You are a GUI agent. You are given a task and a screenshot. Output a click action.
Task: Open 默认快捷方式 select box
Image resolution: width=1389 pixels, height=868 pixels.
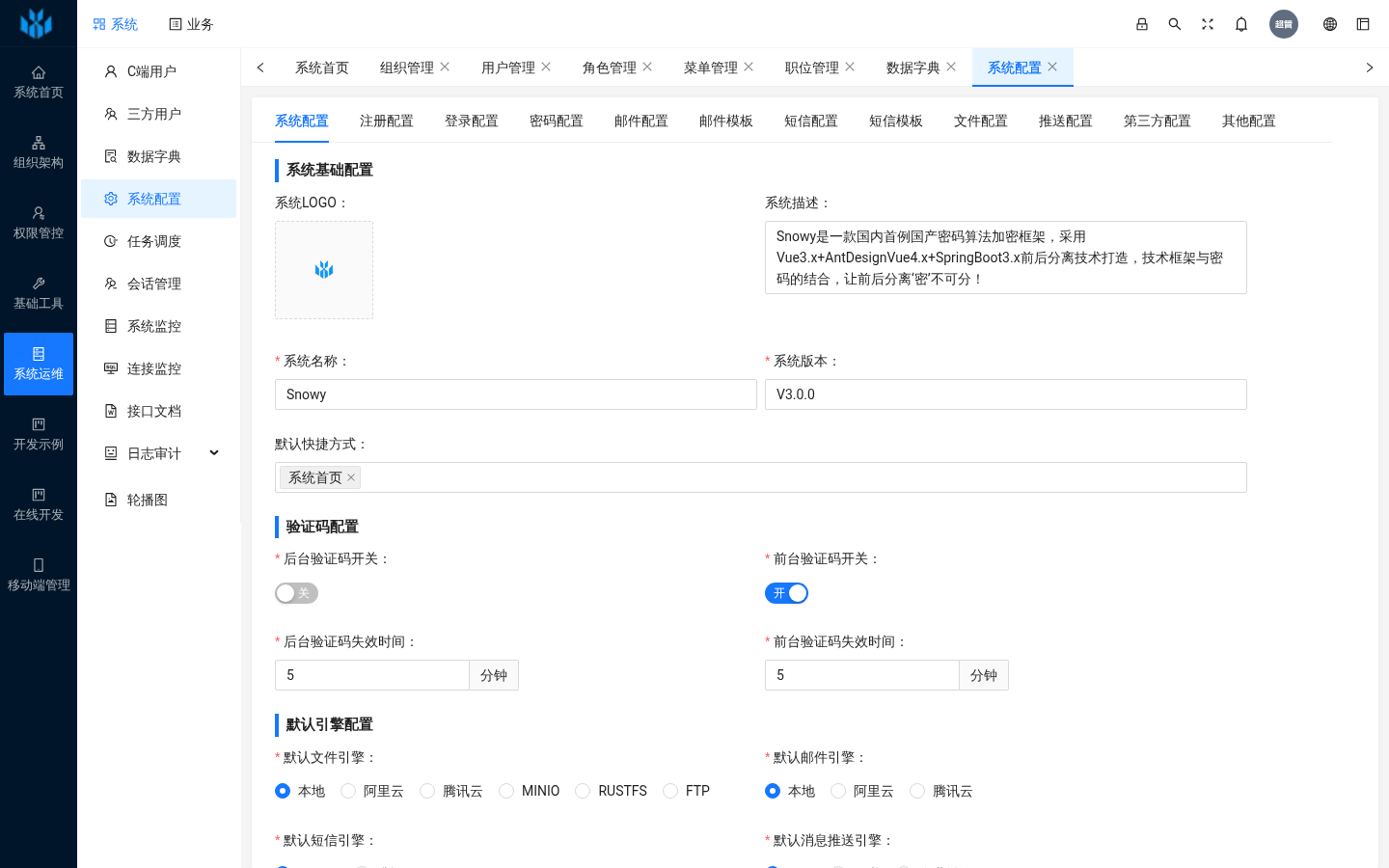(x=761, y=477)
